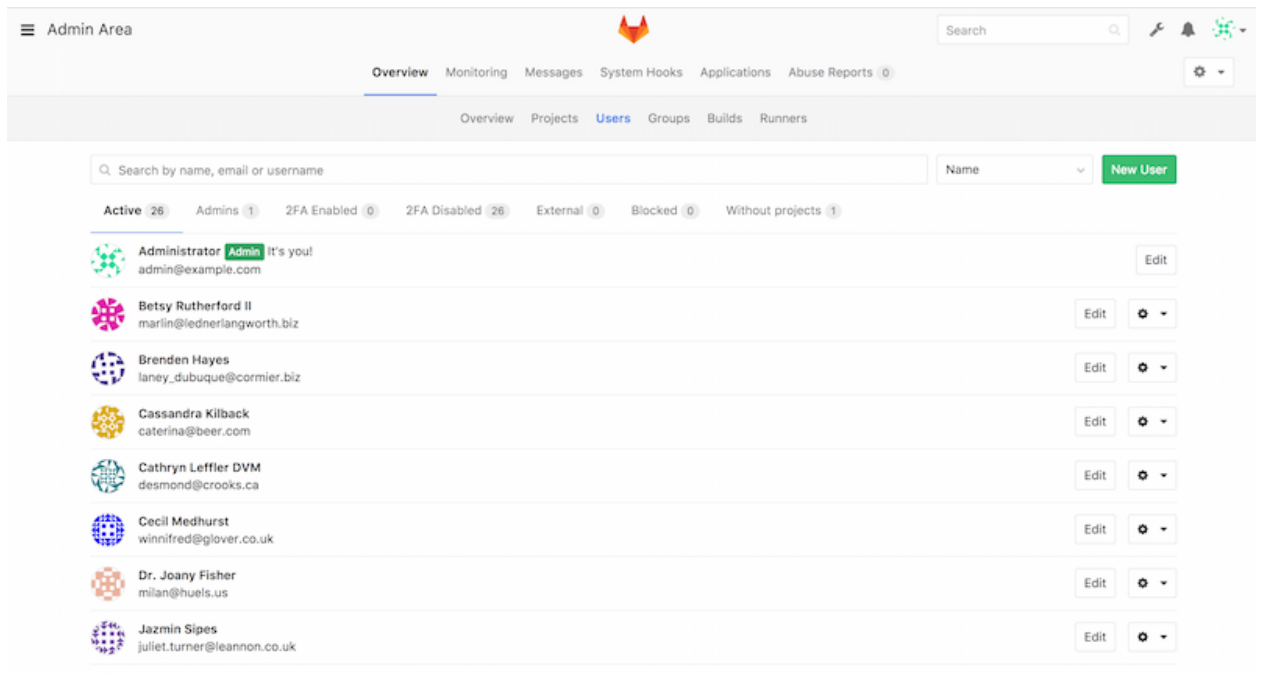Open admin area wrench icon

point(1156,30)
